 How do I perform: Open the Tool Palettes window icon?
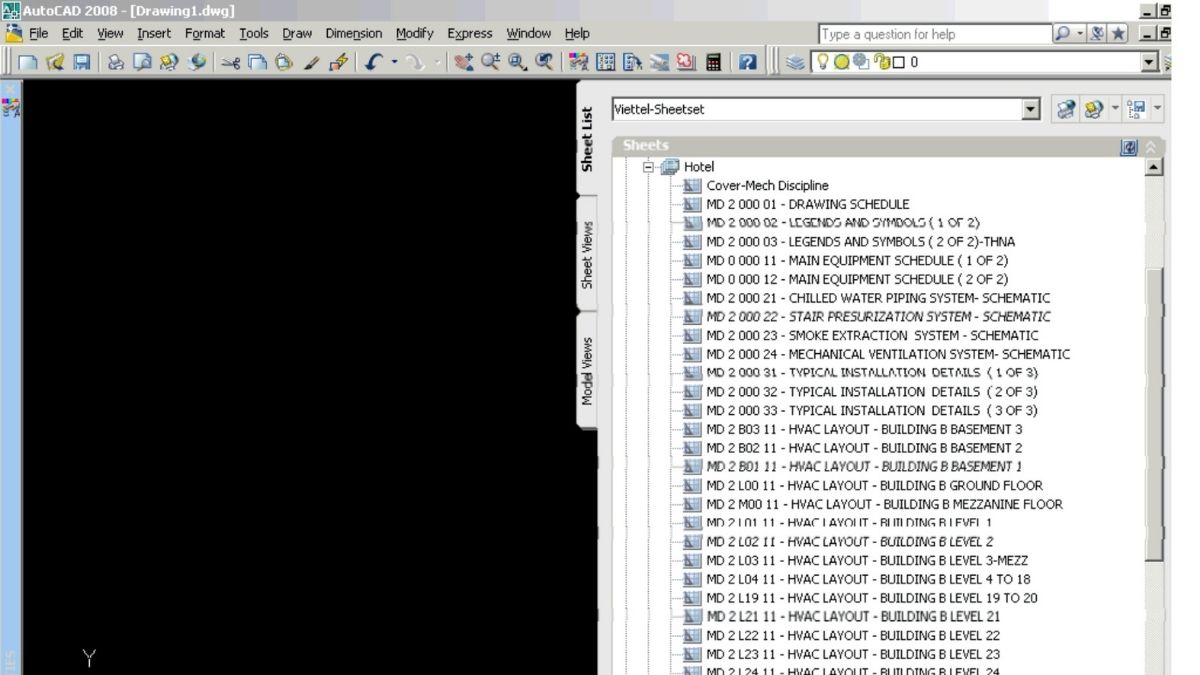[x=632, y=62]
